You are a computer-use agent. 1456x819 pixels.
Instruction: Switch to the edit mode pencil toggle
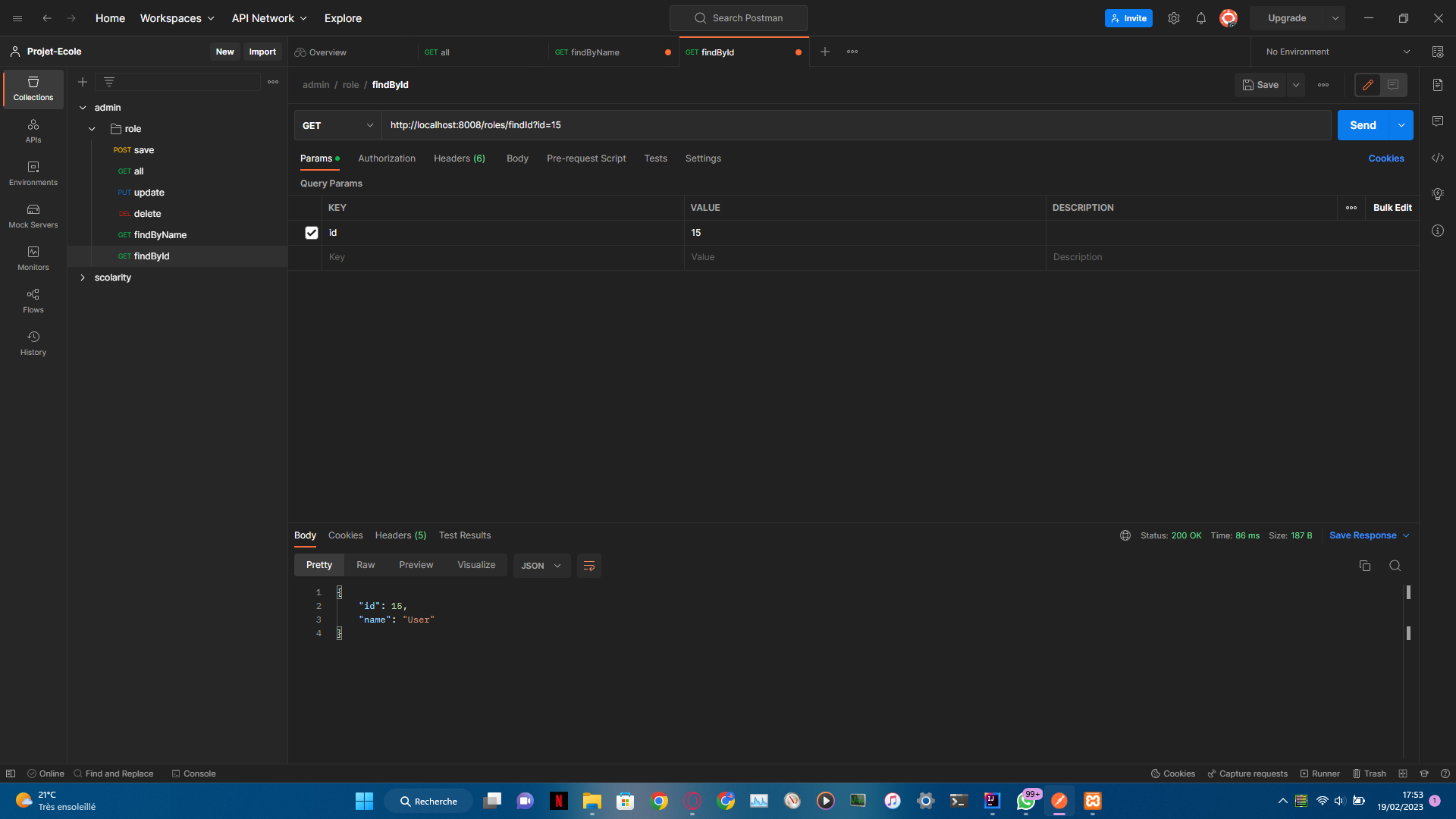click(x=1368, y=85)
